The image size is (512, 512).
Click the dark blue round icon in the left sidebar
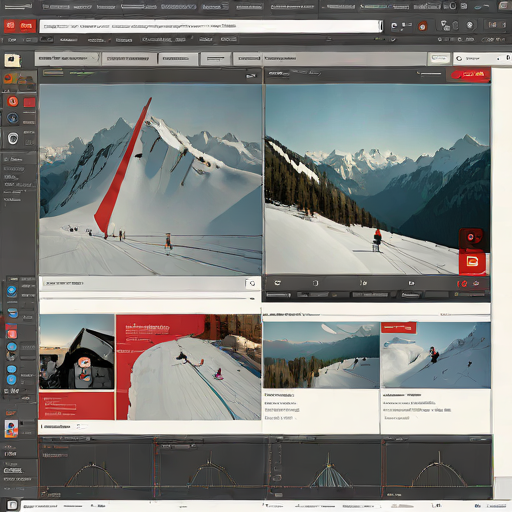tap(13, 118)
